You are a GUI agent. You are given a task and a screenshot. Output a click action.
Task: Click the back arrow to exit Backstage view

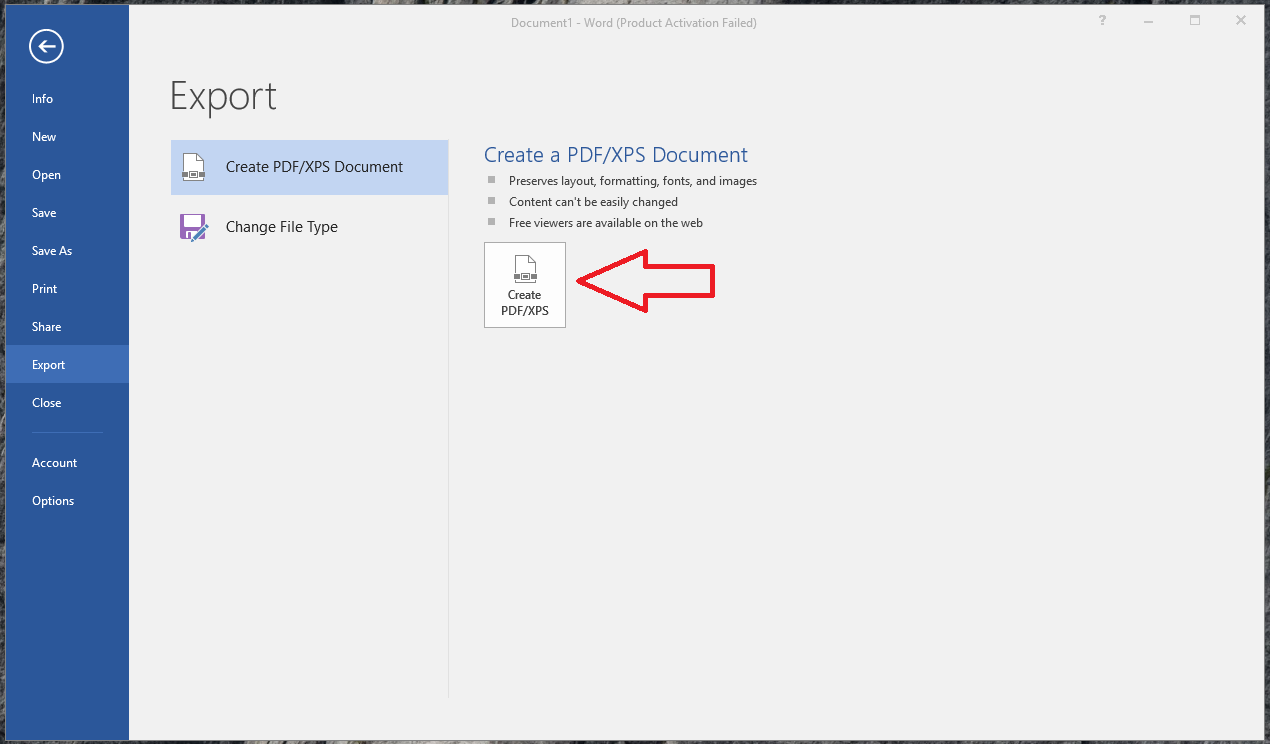point(46,46)
